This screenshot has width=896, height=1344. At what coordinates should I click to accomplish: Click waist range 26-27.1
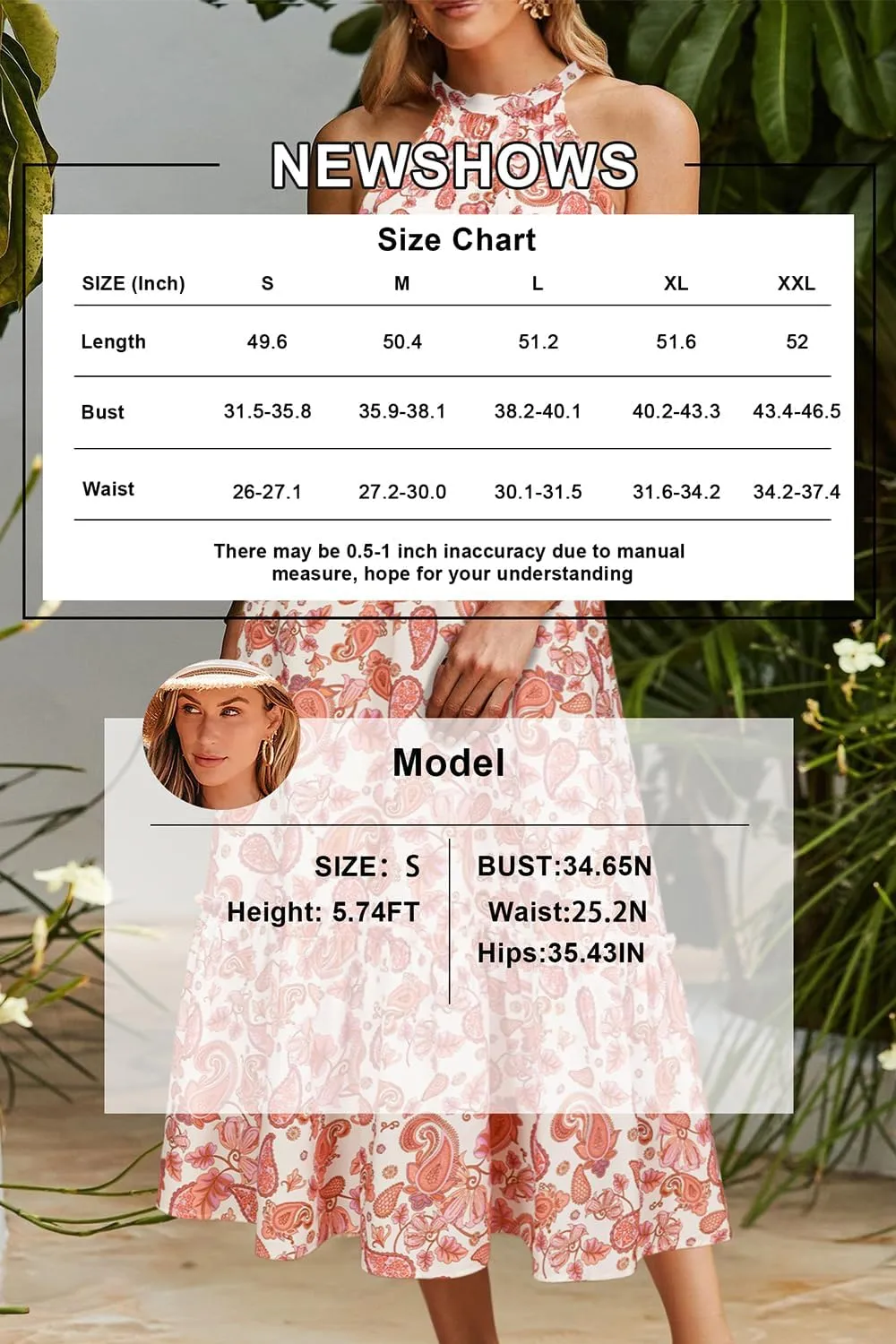tap(267, 492)
